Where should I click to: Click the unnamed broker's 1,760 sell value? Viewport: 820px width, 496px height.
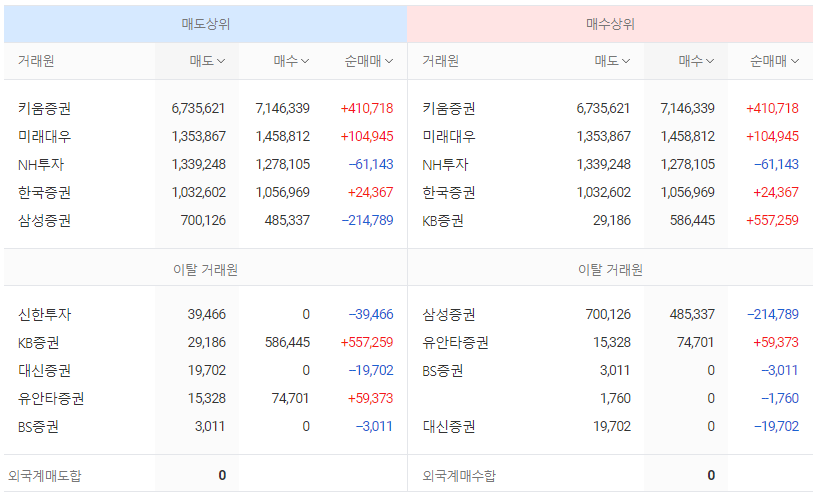616,399
